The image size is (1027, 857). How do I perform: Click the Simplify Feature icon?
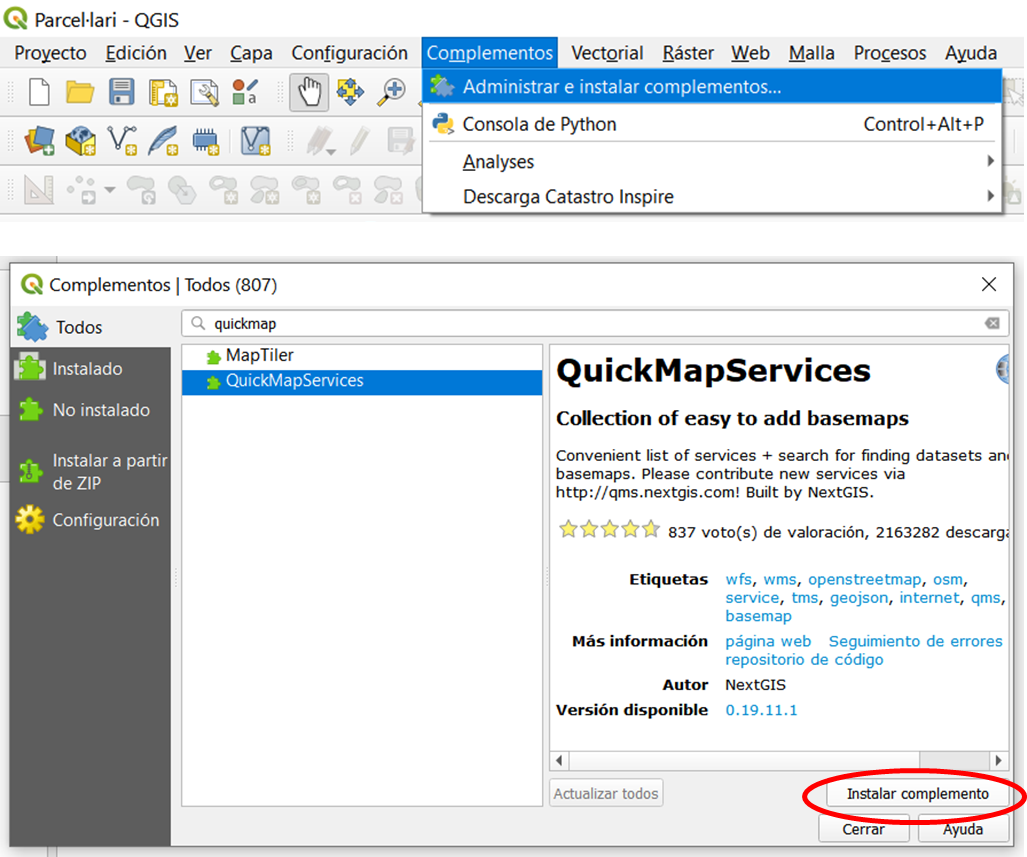(182, 191)
